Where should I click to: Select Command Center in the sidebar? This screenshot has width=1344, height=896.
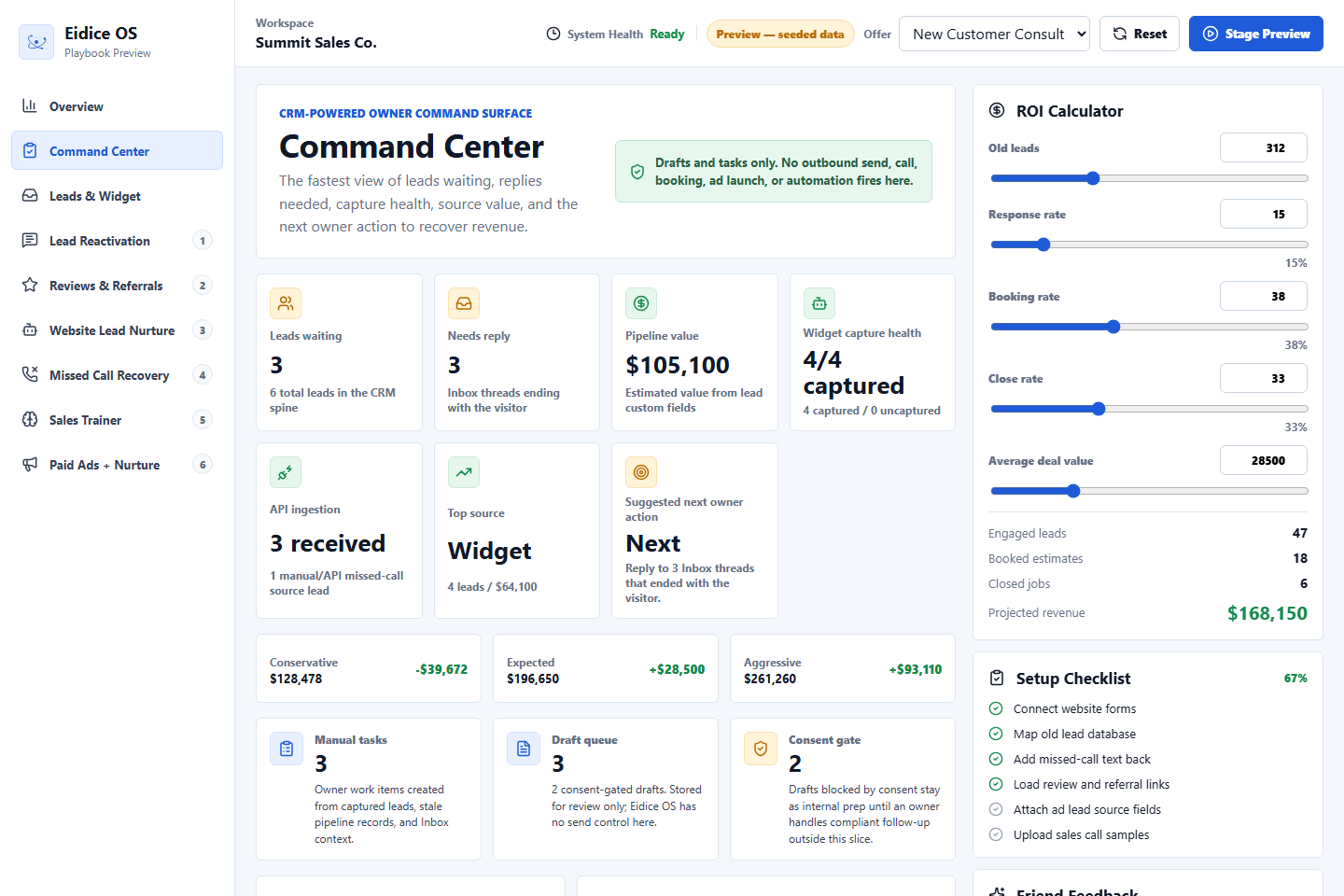[x=117, y=150]
